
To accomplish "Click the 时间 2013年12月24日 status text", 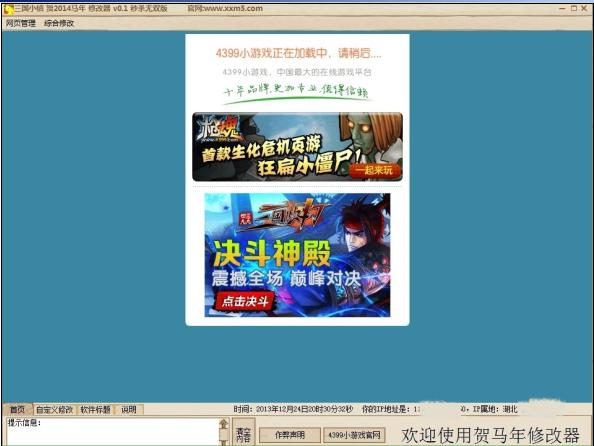I will (293, 409).
